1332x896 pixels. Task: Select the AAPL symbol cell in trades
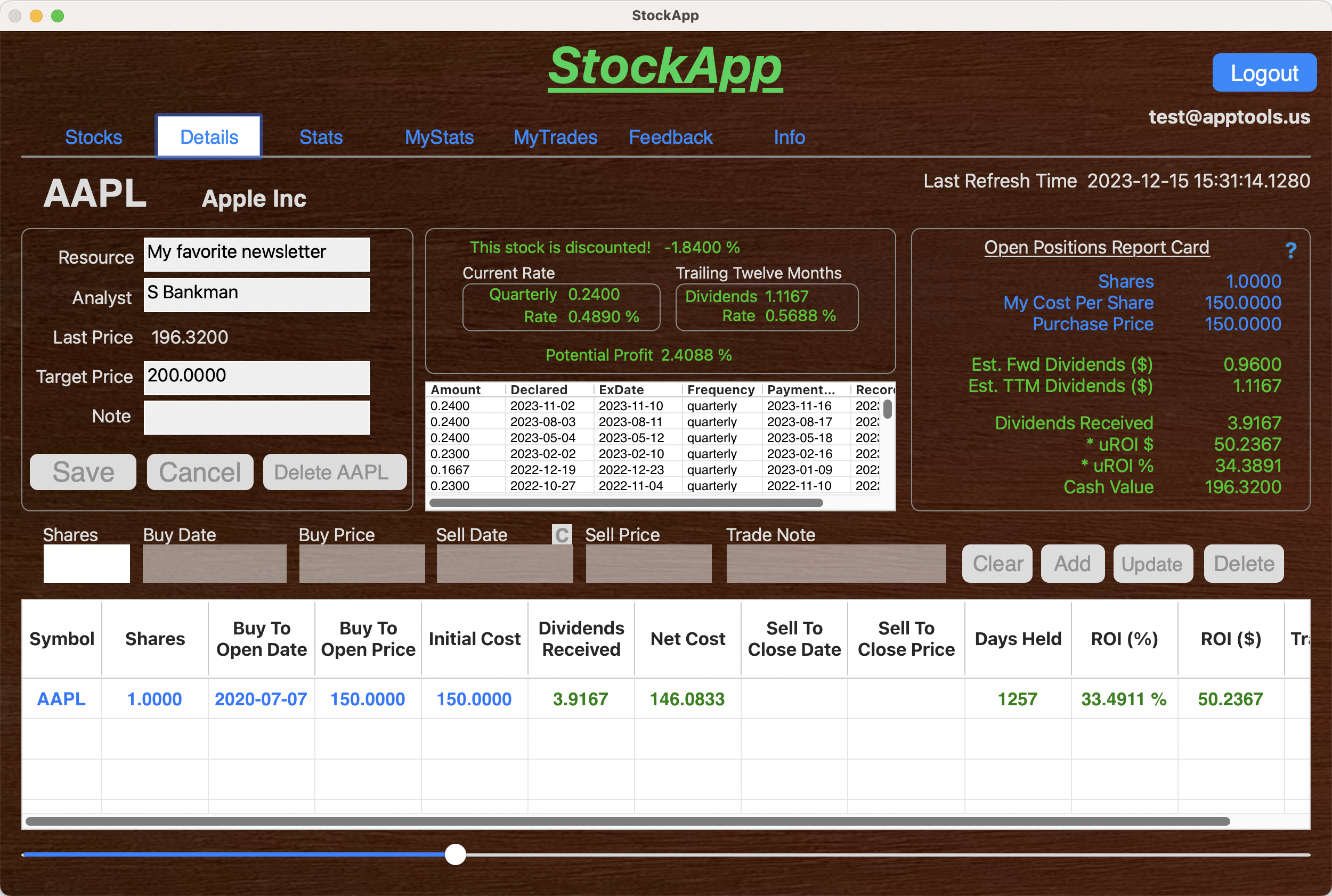tap(61, 699)
